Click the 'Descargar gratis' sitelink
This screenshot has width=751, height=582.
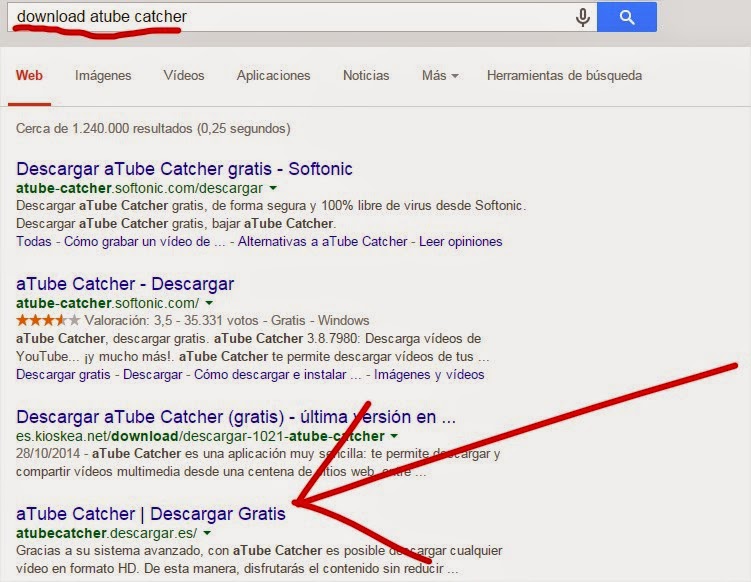coord(63,375)
